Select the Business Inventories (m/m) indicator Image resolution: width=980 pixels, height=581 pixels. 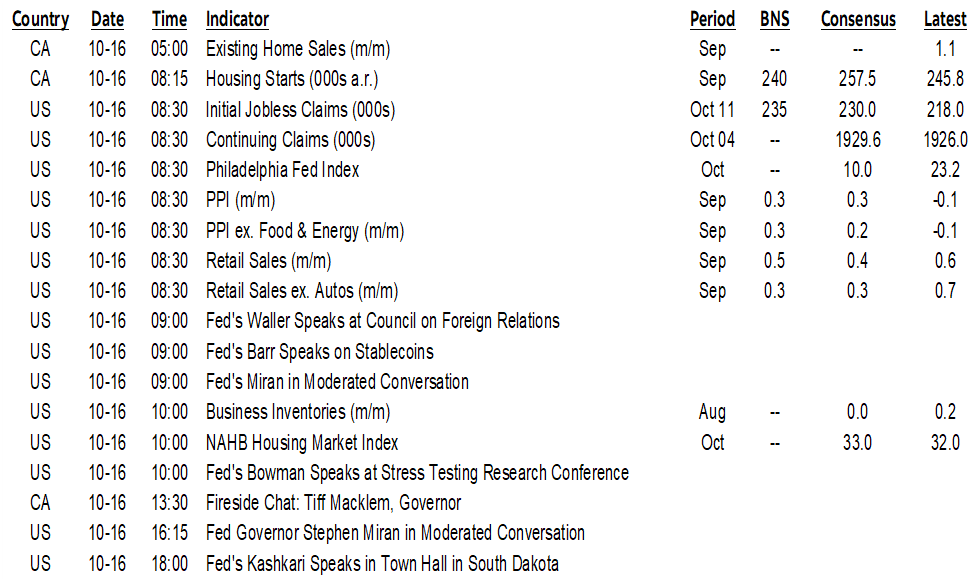298,412
